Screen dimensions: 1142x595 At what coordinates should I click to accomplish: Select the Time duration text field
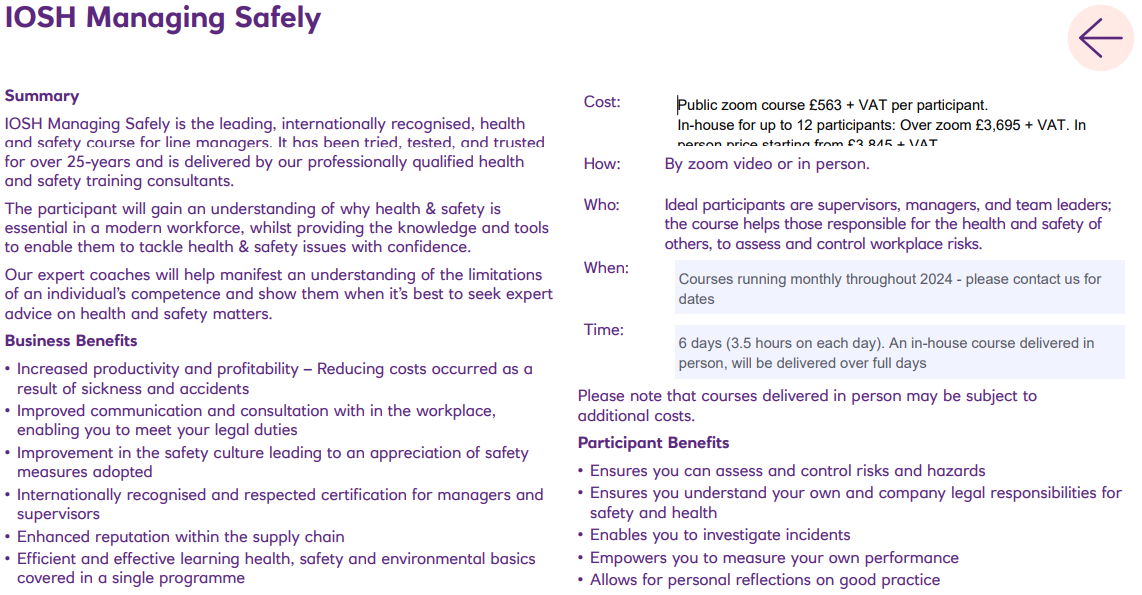coord(899,351)
